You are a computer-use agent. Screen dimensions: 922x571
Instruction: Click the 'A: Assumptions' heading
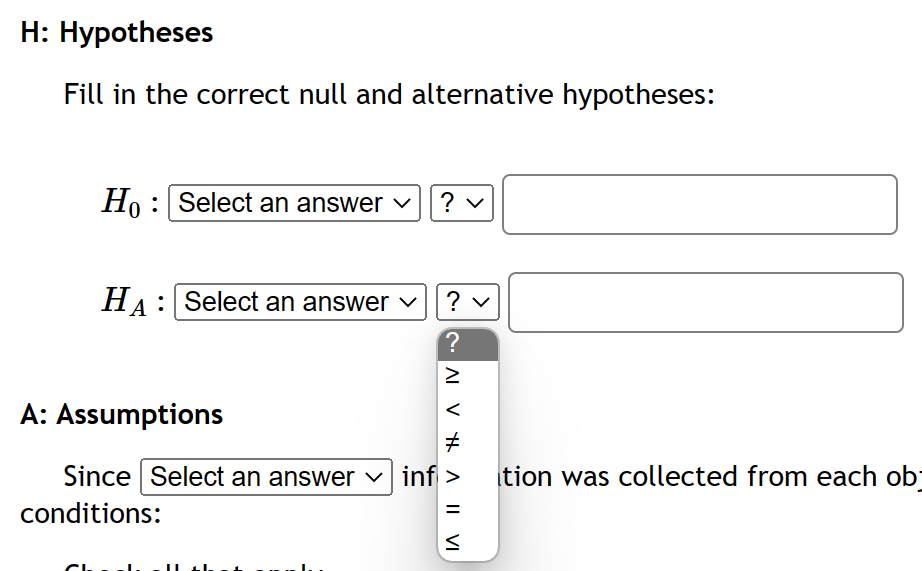pyautogui.click(x=121, y=414)
